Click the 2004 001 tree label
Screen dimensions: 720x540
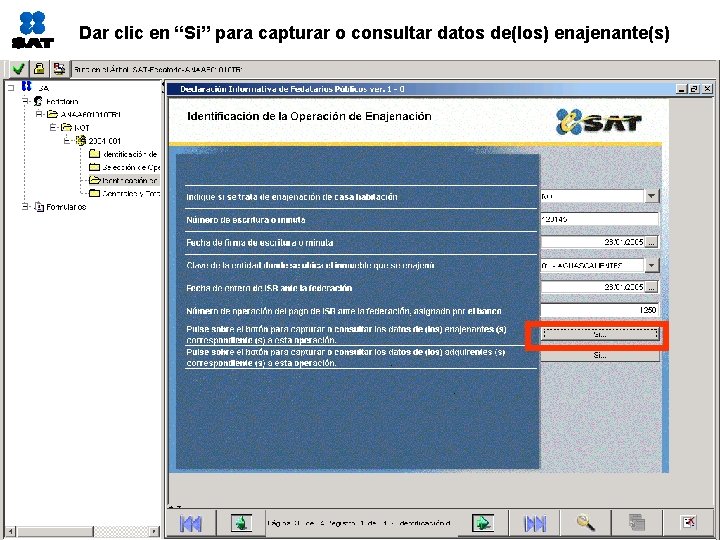click(x=105, y=141)
